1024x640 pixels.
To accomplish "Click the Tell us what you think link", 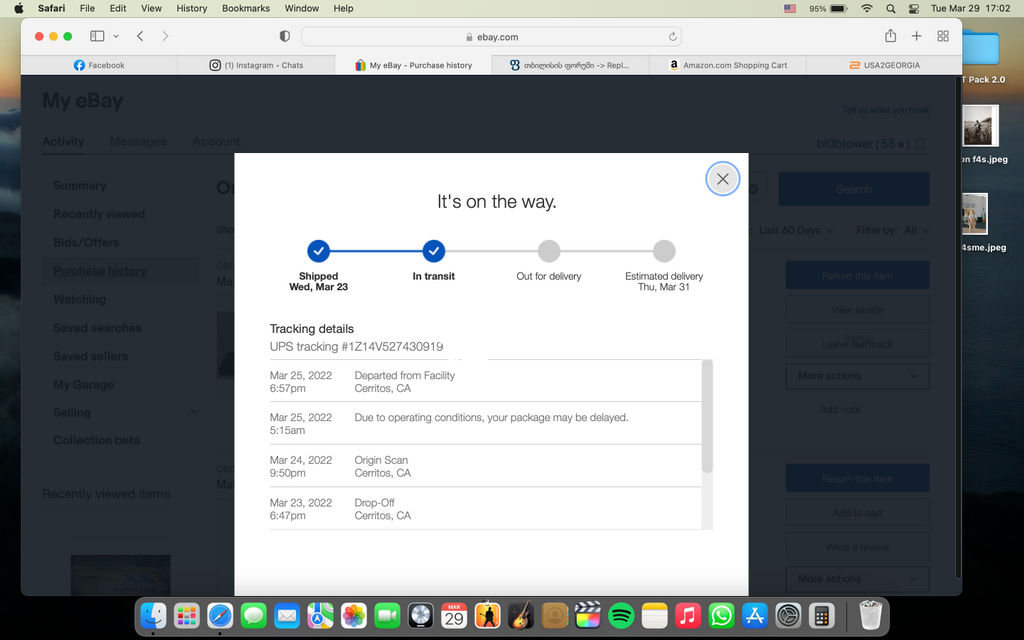I will [885, 110].
